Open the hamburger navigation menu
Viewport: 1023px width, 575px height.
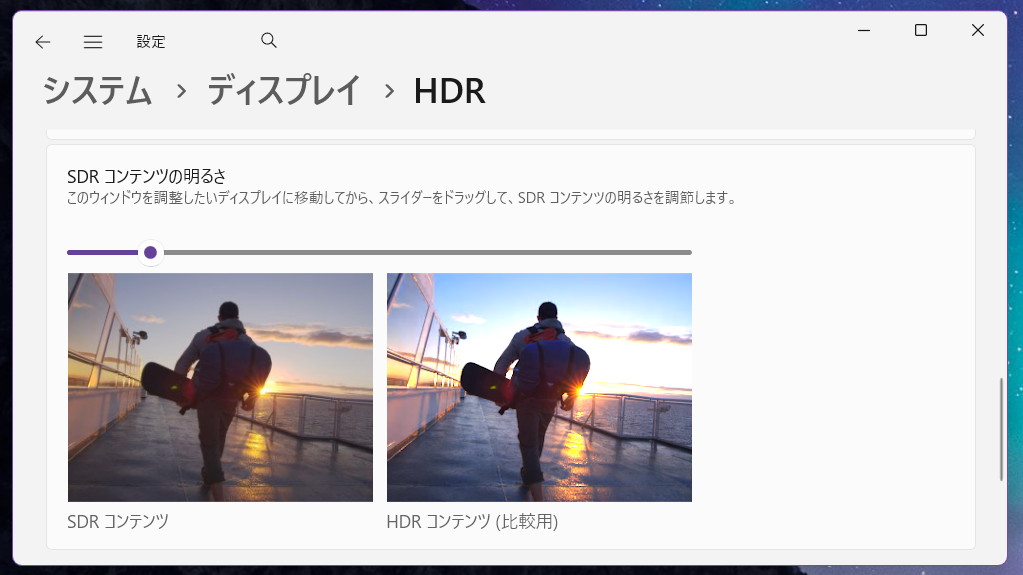click(x=93, y=42)
